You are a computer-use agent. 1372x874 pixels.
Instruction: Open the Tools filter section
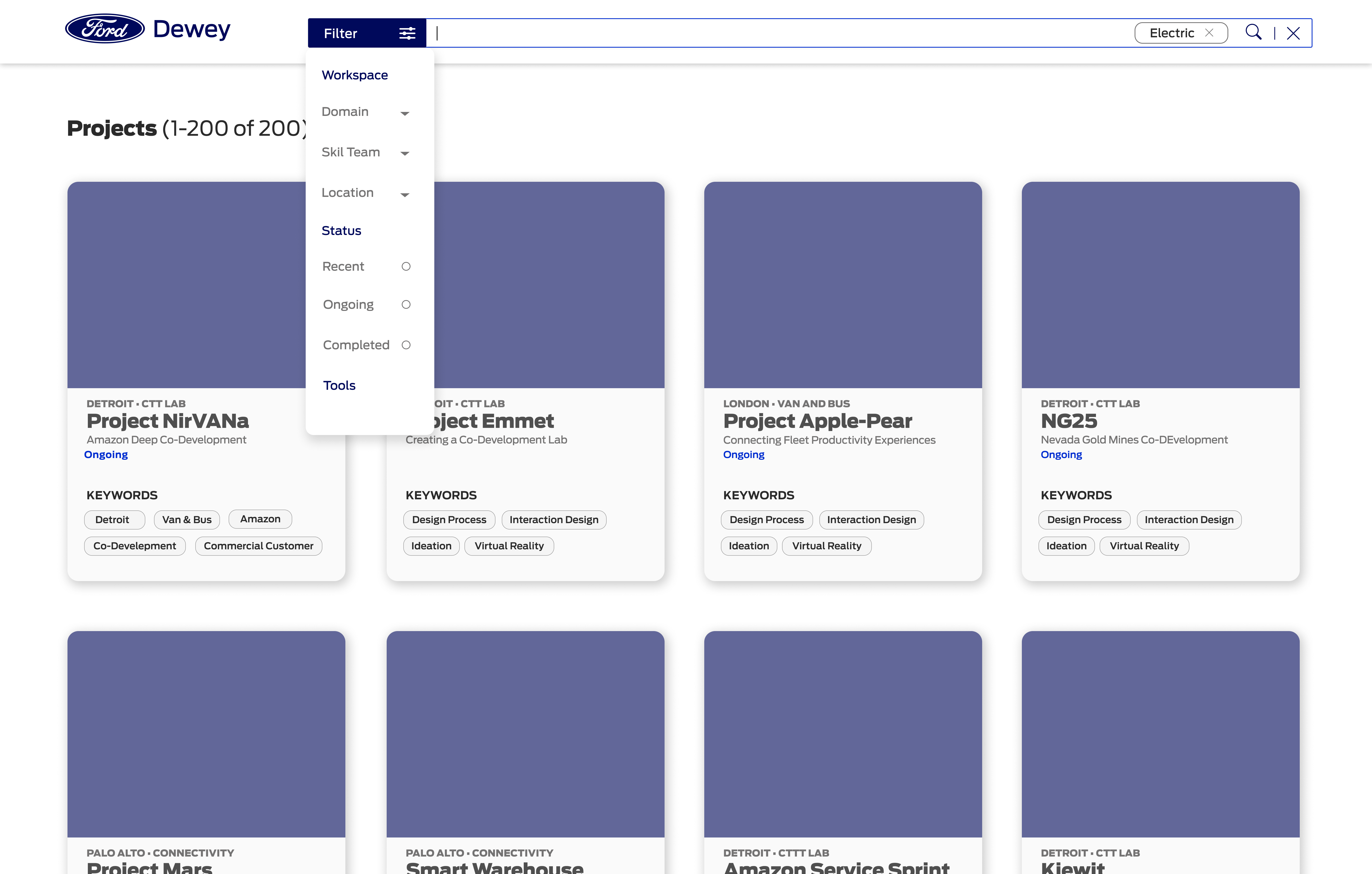tap(339, 386)
